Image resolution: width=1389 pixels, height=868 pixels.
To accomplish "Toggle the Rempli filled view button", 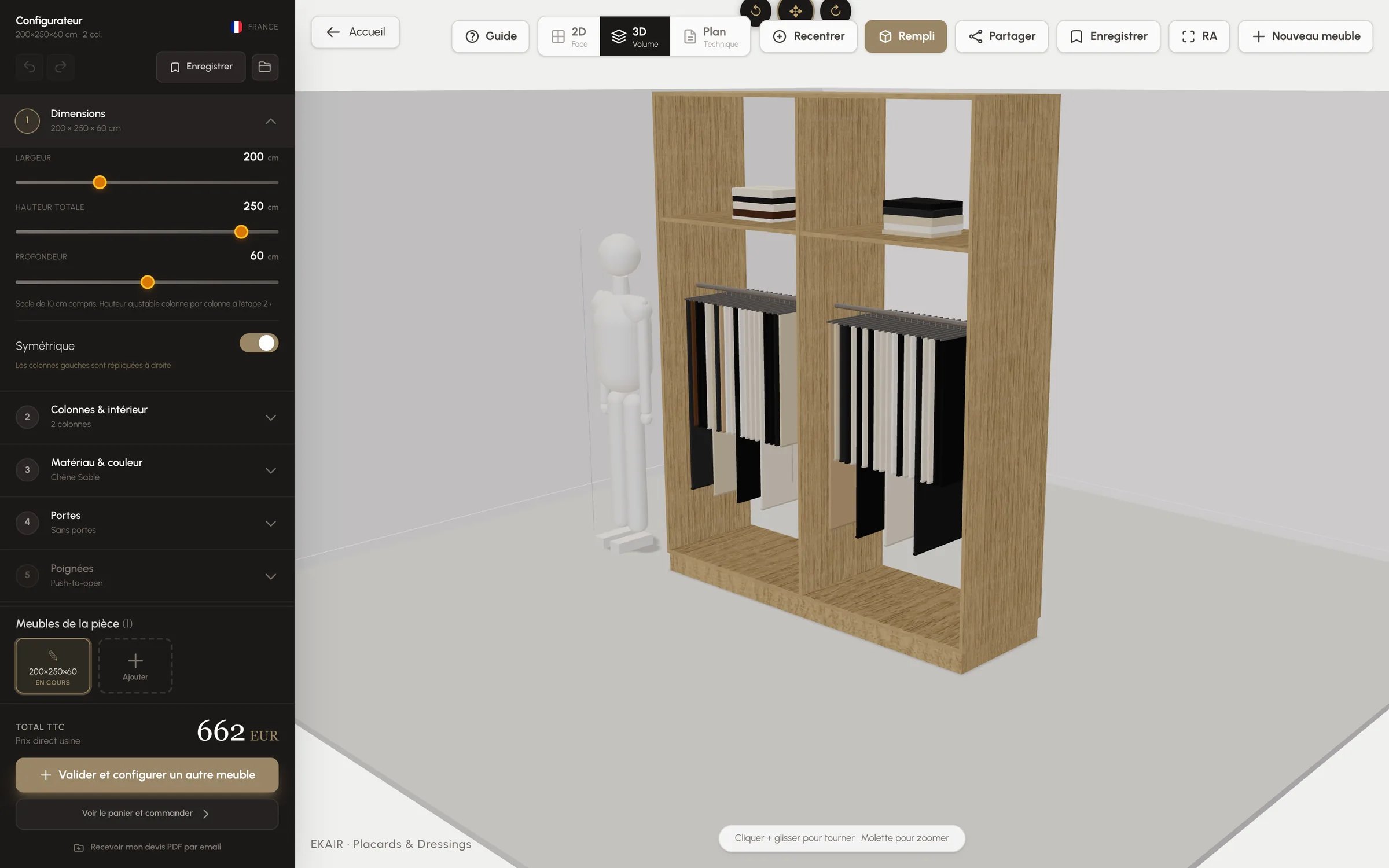I will point(906,36).
